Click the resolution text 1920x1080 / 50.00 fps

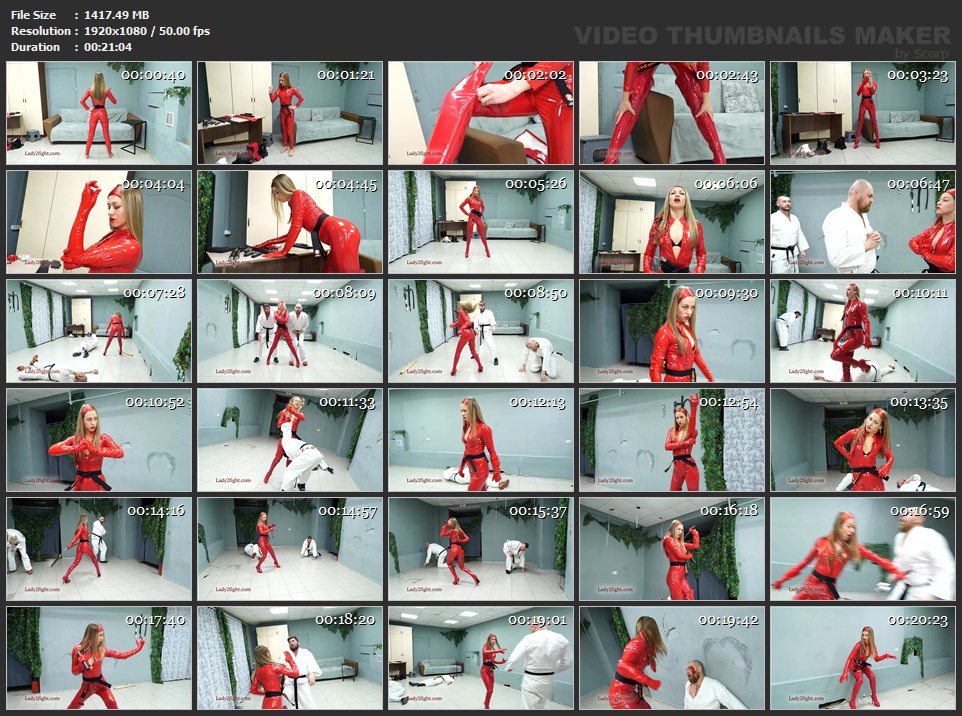pyautogui.click(x=147, y=31)
